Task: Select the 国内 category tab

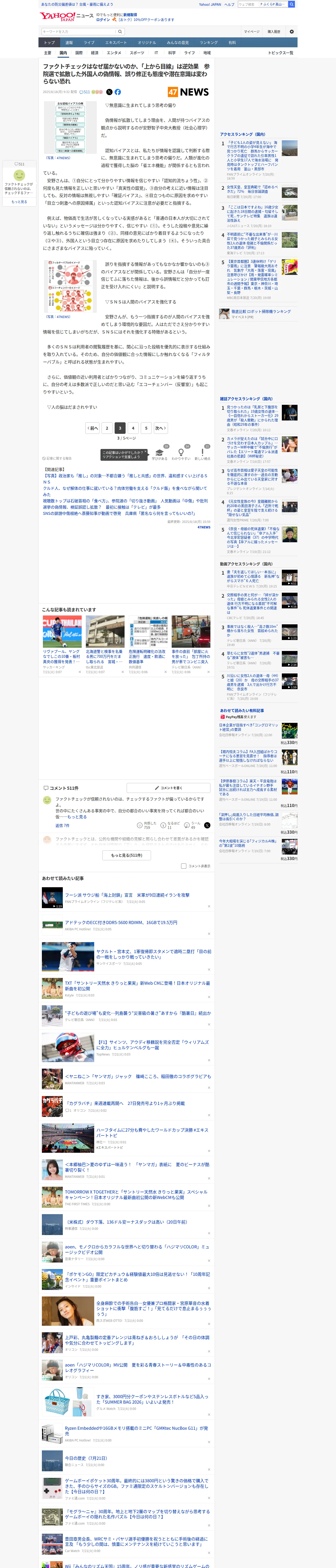Action: coord(63,53)
